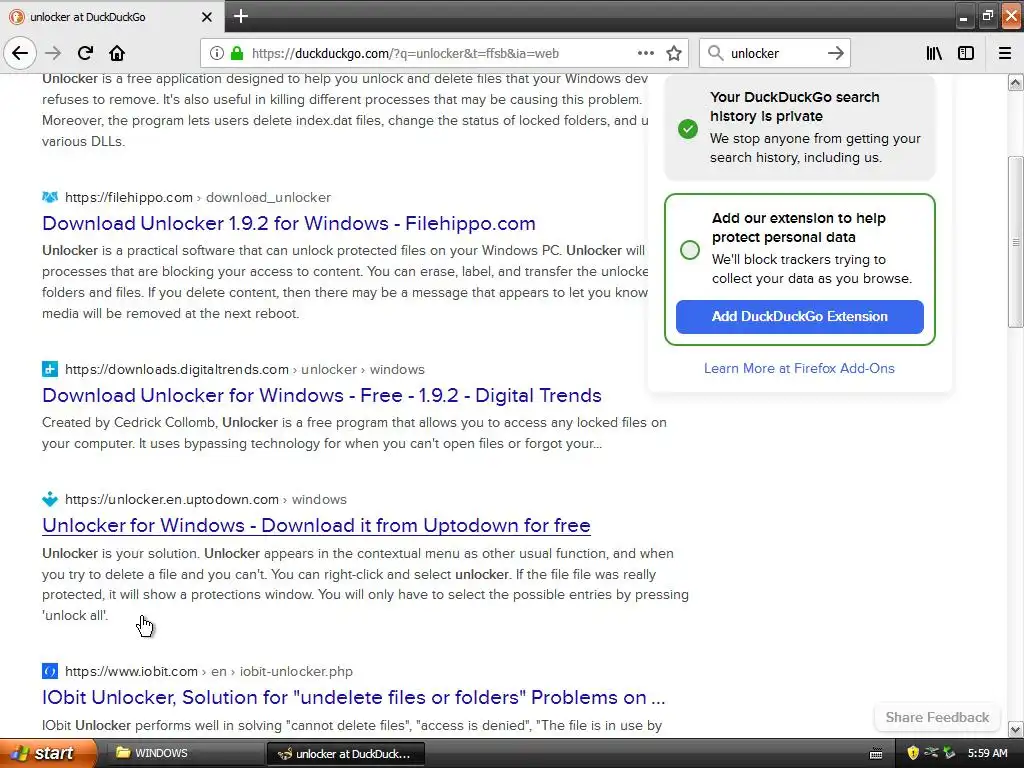The image size is (1024, 768).
Task: Click the vertical scrollbar thumb
Action: click(1015, 242)
